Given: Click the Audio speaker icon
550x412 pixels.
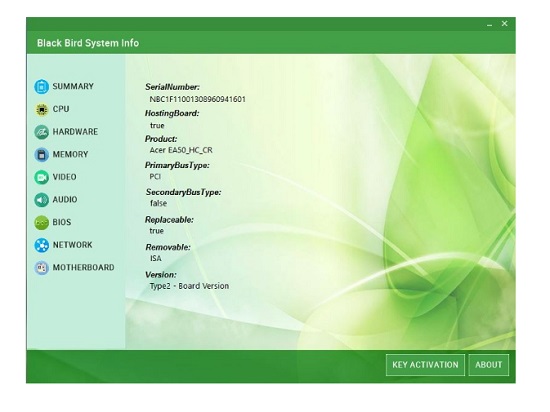Looking at the screenshot, I should tap(41, 200).
